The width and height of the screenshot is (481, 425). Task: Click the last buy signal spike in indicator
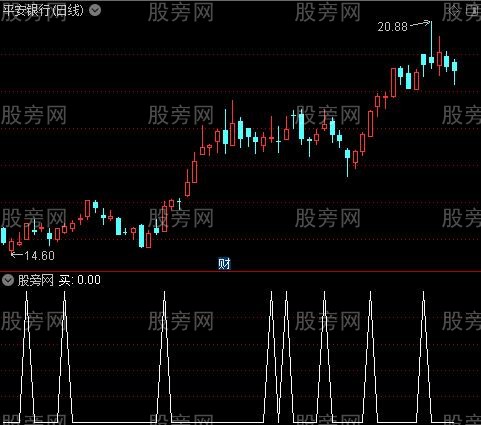424,357
